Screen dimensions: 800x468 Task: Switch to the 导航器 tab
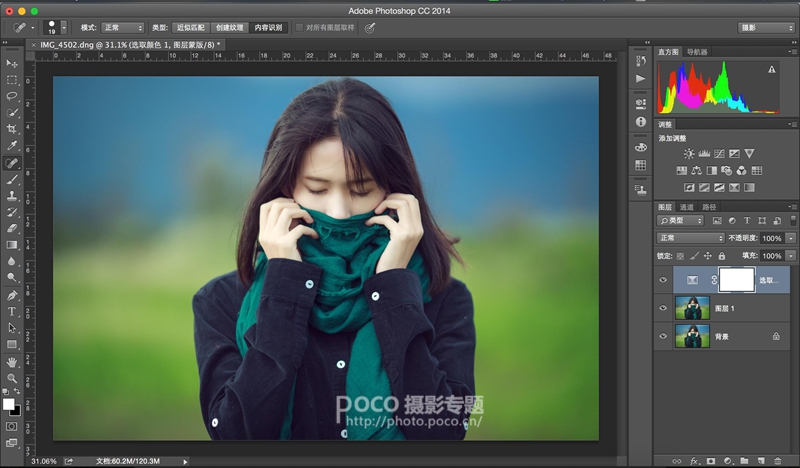coord(697,52)
